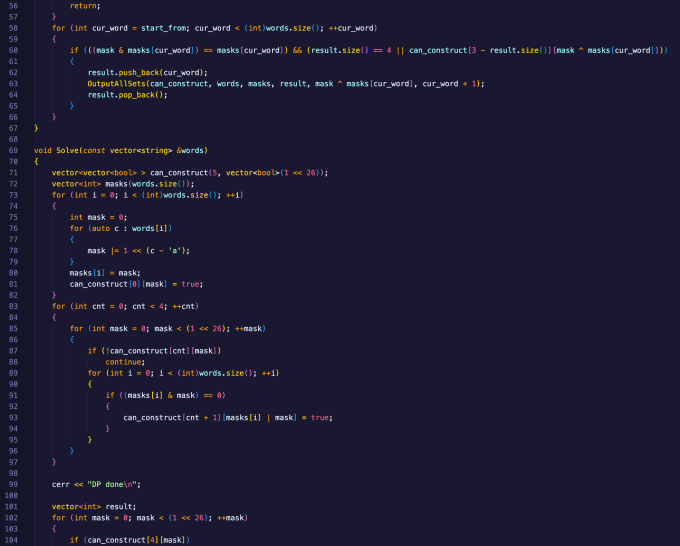The height and width of the screenshot is (546, 680).
Task: Click the 'auto' keyword on line 76
Action: click(101, 229)
